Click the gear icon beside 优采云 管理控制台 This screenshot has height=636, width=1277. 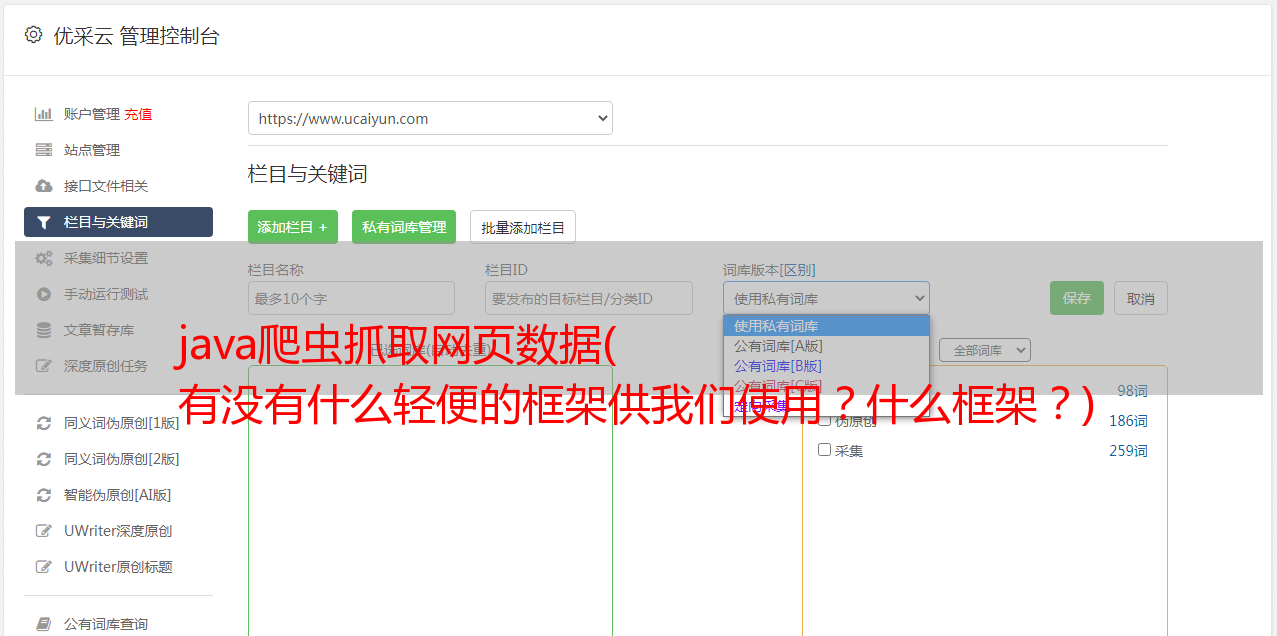pyautogui.click(x=33, y=35)
